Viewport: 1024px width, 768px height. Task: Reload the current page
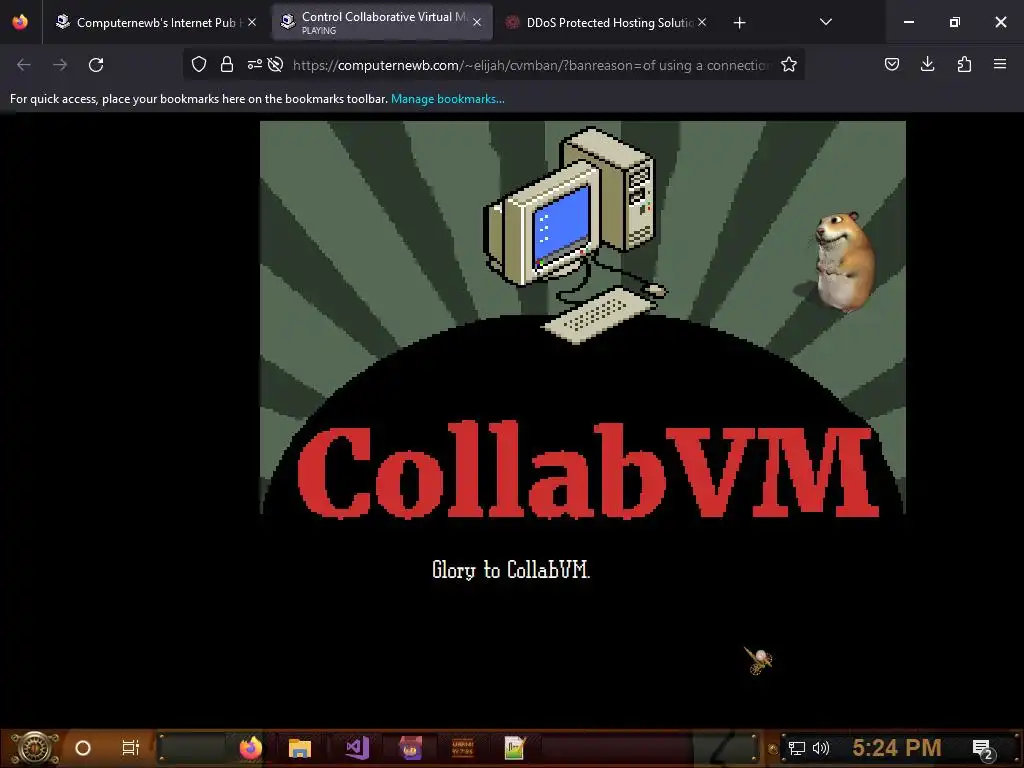pyautogui.click(x=96, y=65)
